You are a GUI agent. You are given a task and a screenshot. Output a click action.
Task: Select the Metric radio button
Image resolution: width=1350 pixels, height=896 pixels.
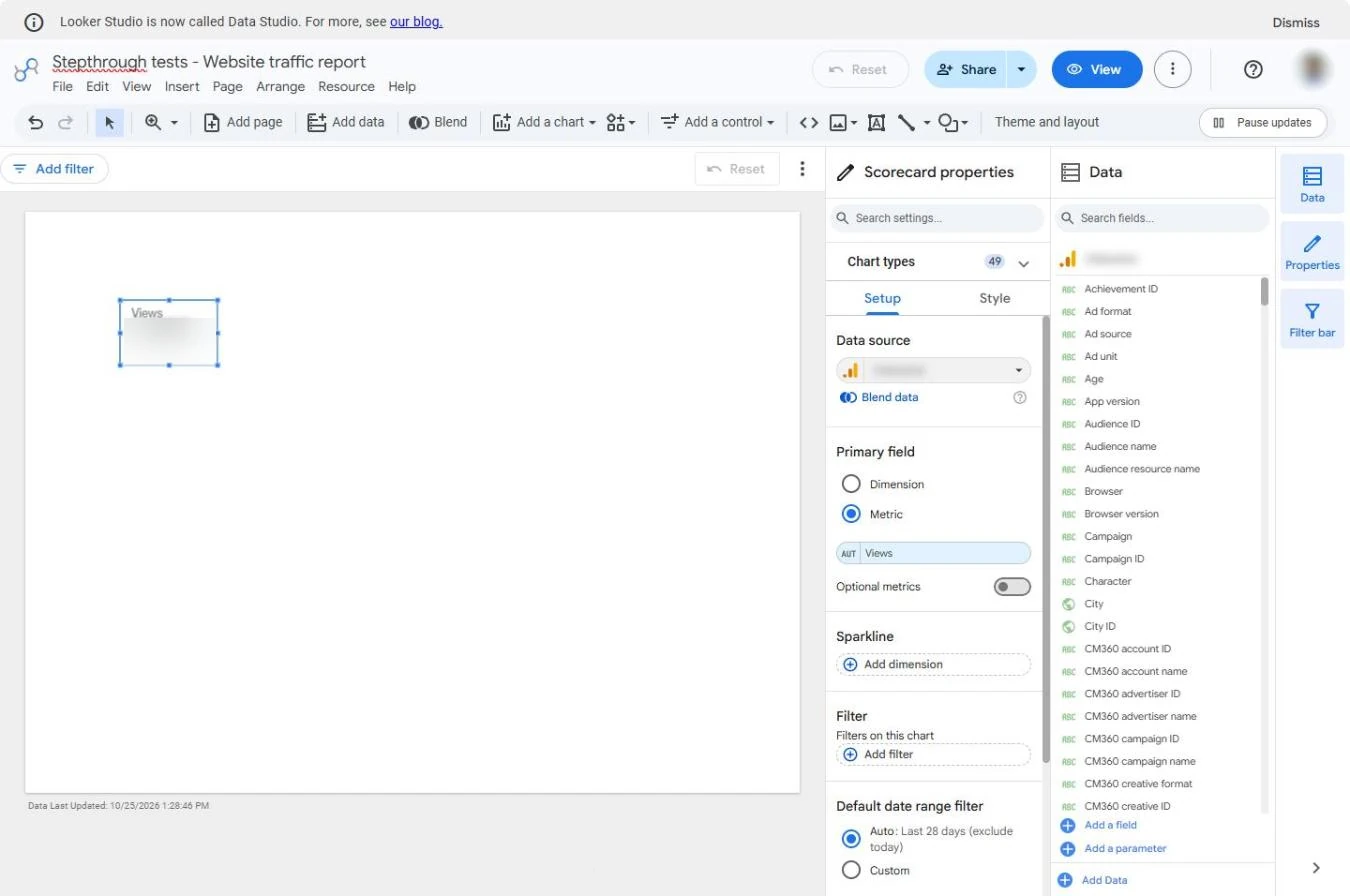click(851, 514)
